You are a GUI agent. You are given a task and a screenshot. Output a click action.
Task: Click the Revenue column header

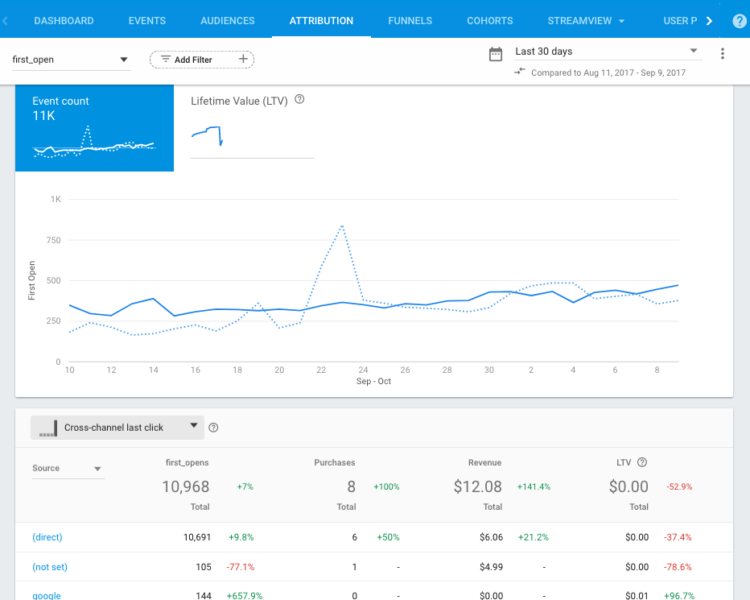(485, 463)
